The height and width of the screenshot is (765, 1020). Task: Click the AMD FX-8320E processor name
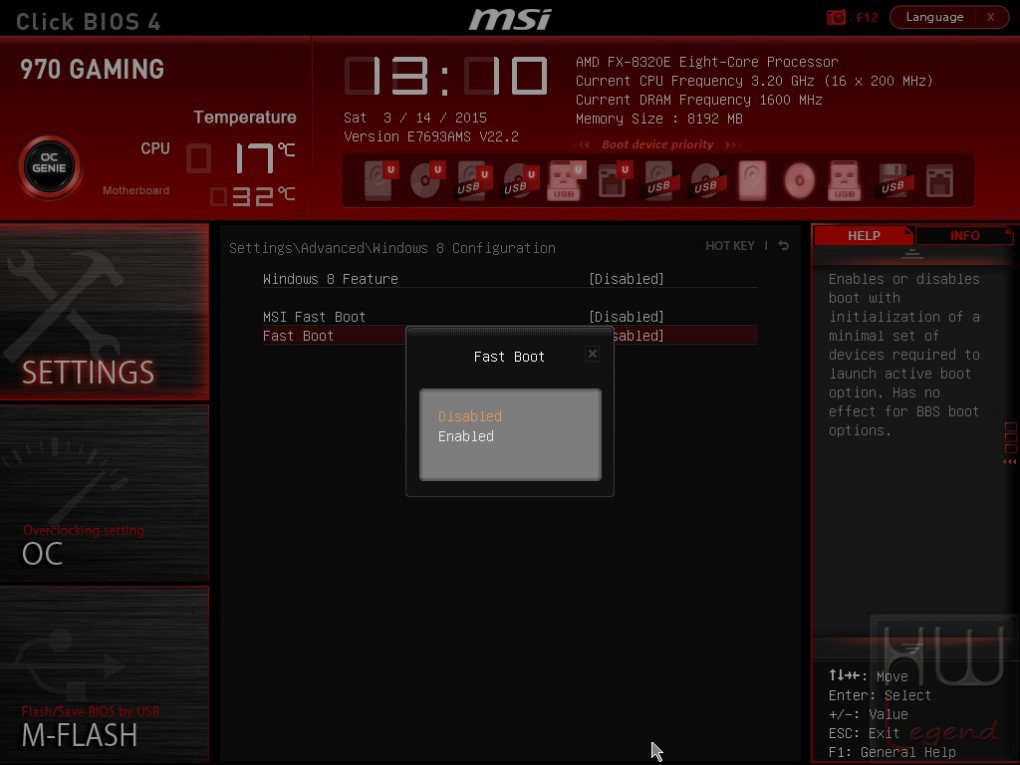[706, 62]
